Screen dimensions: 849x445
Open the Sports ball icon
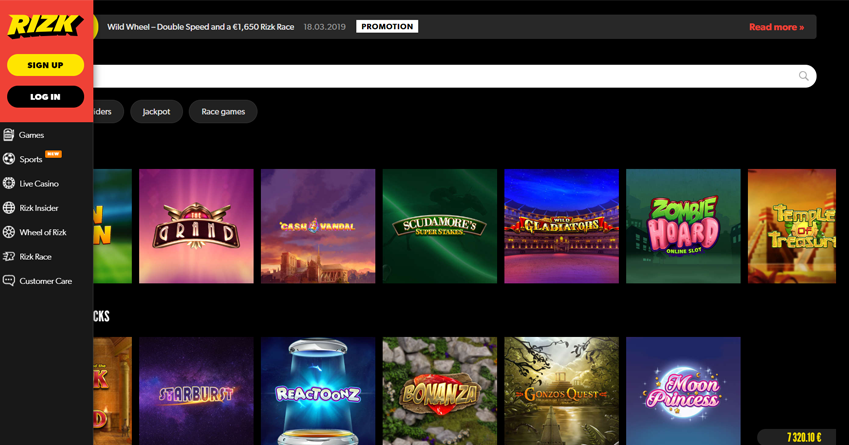tap(9, 159)
